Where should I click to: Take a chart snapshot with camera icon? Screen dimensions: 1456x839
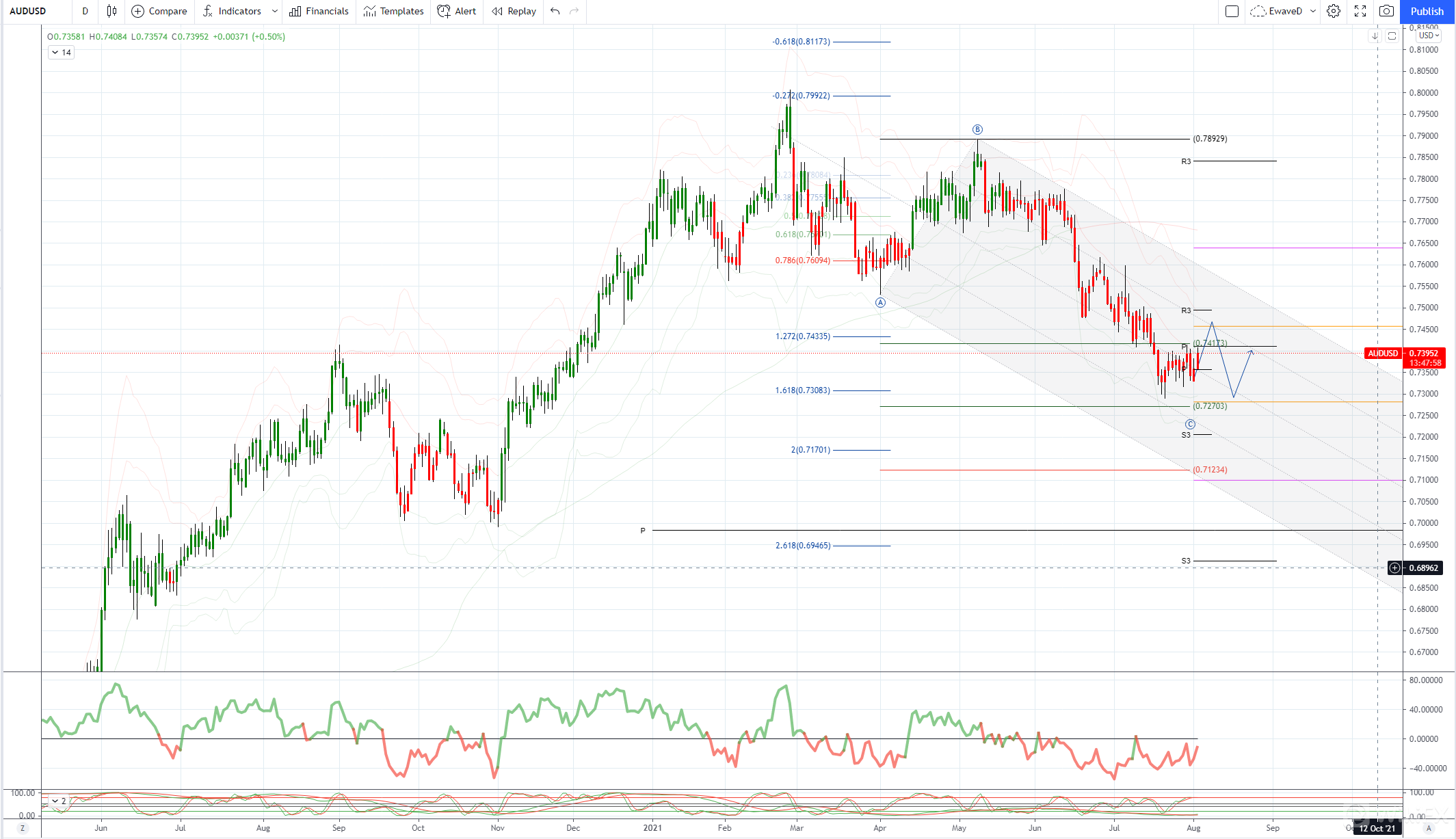point(1386,11)
